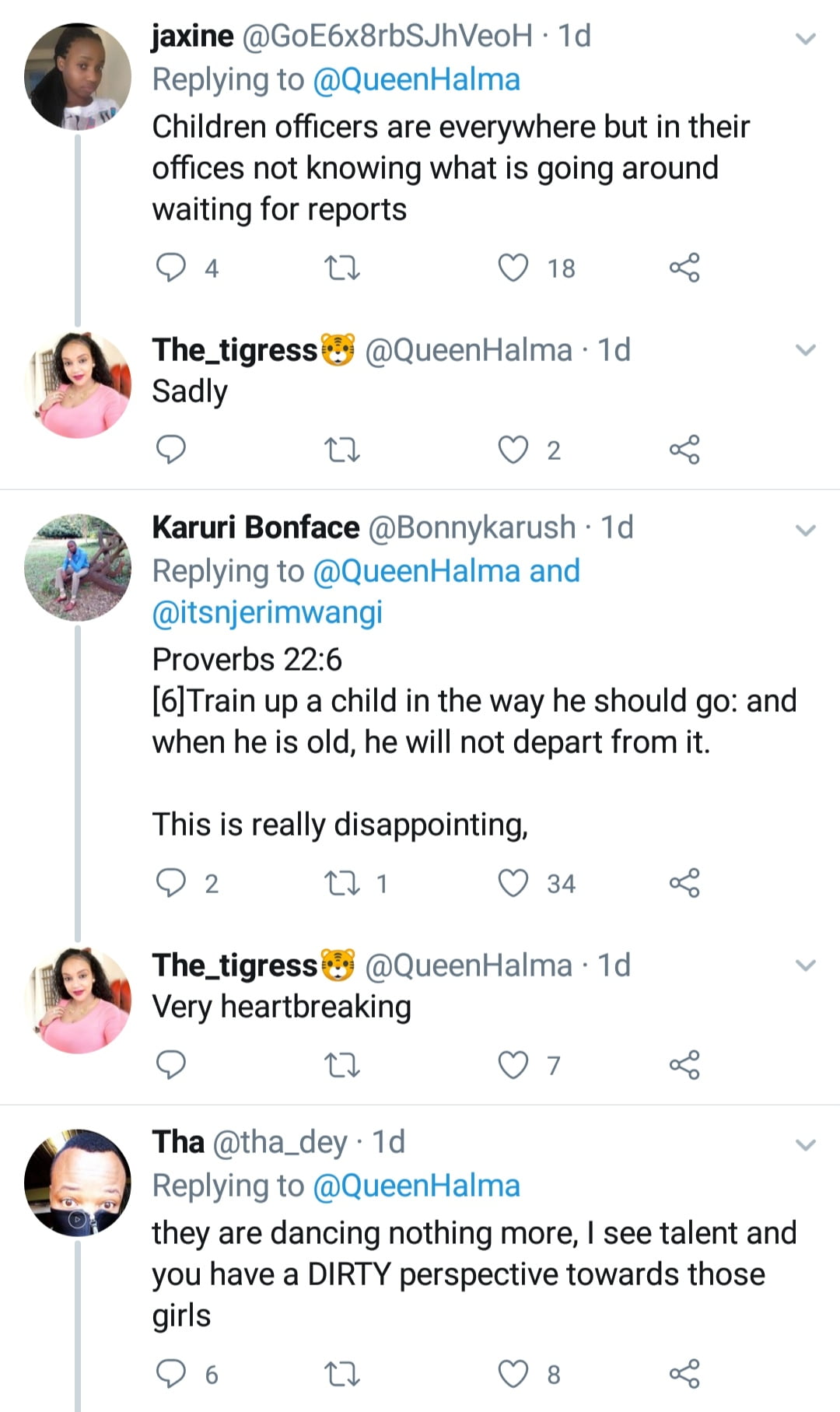Open dropdown chevron on Tha's tweet

(x=807, y=1145)
